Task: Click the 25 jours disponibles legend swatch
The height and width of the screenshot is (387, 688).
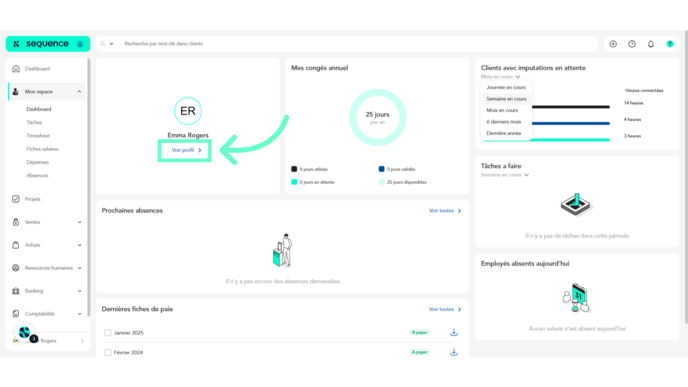Action: [x=381, y=182]
